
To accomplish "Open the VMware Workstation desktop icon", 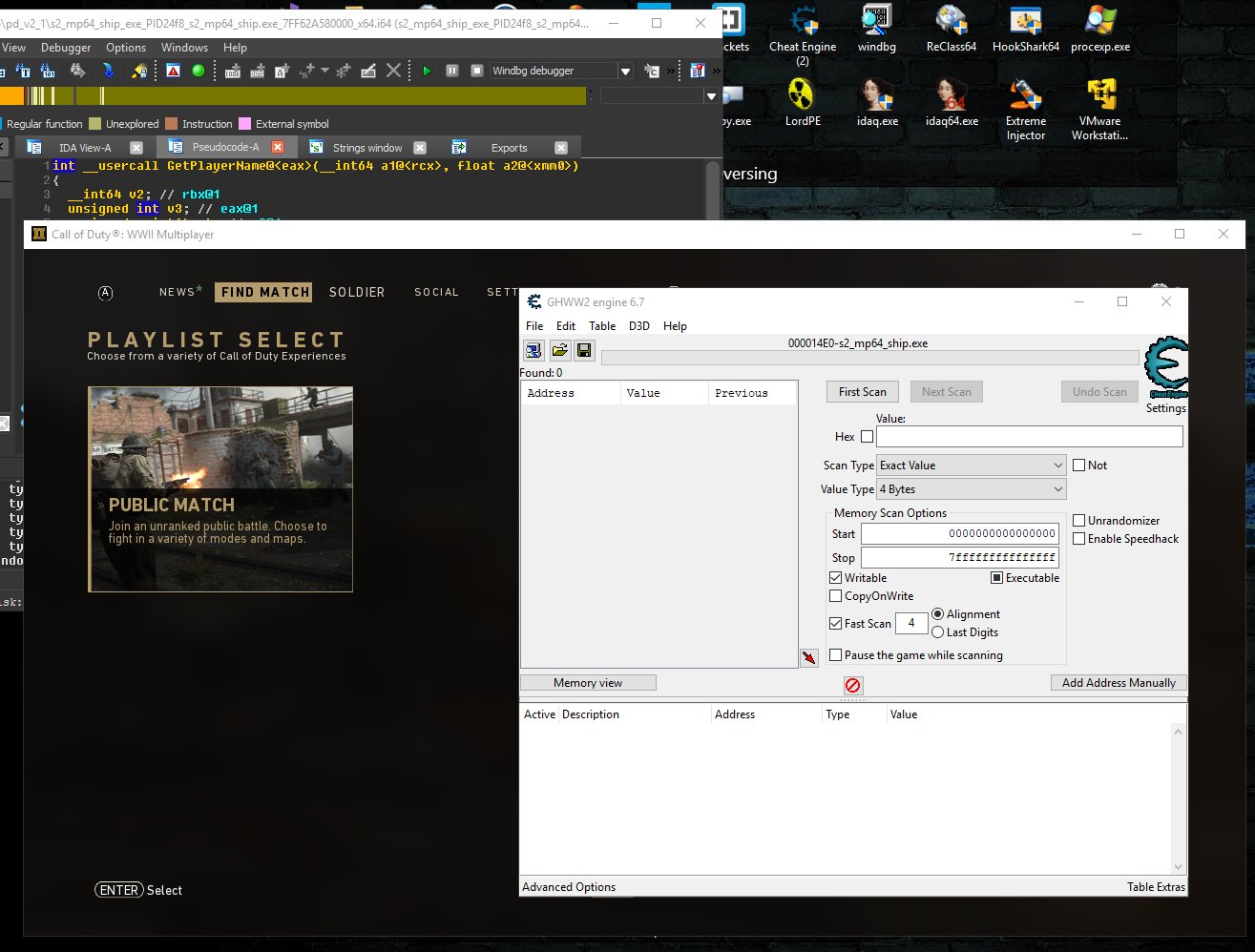I will (x=1100, y=110).
